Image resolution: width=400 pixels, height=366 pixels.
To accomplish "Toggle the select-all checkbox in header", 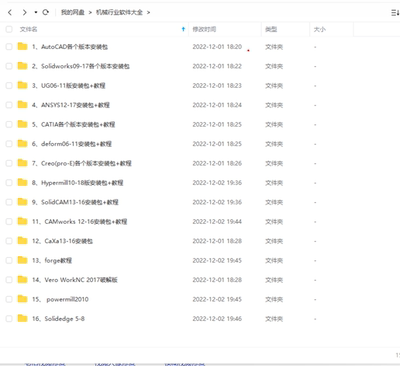I will pos(9,29).
